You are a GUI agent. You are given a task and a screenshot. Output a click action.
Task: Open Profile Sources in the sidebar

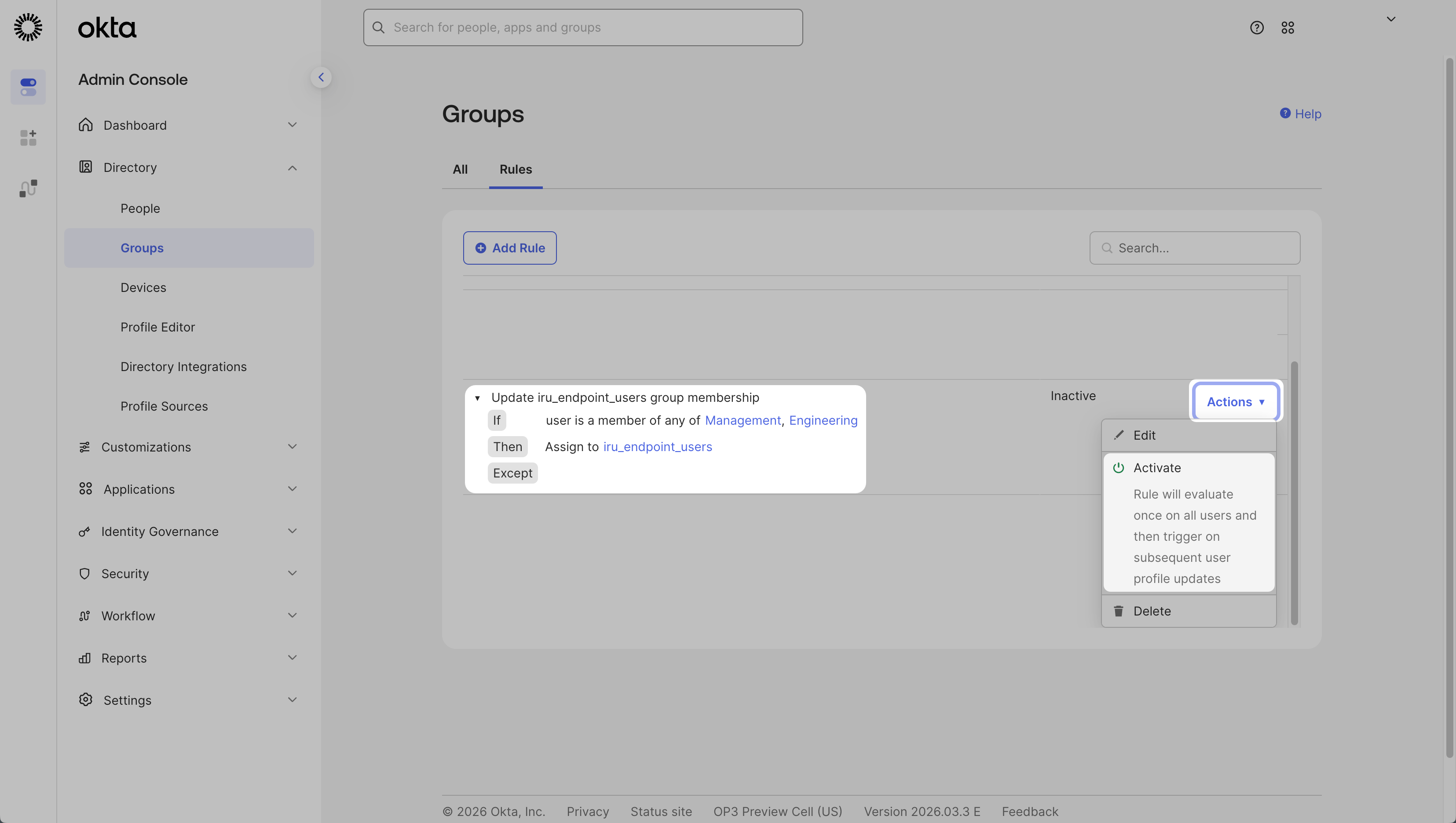point(164,406)
